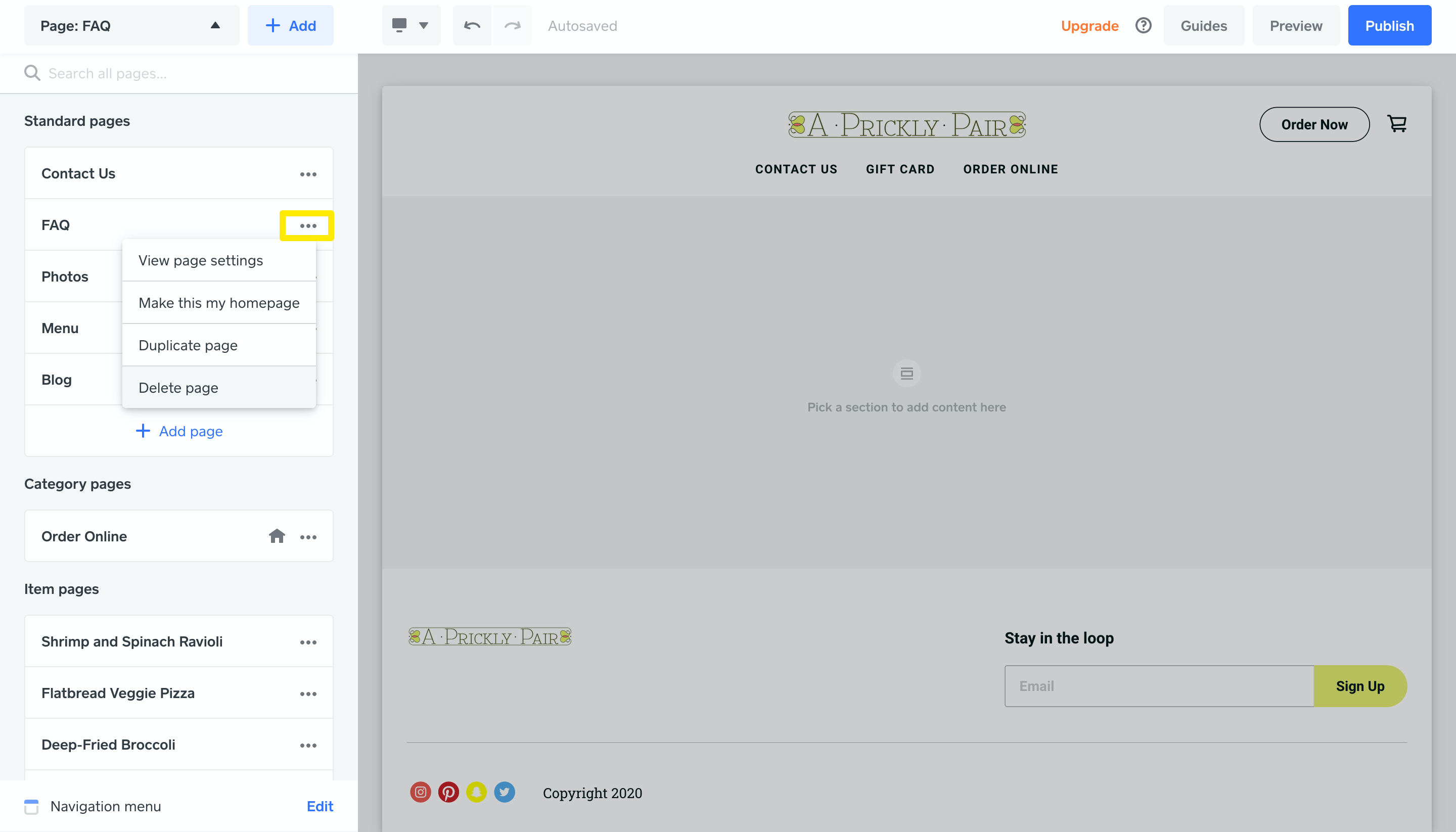The width and height of the screenshot is (1456, 832).
Task: Click the redo arrow icon
Action: (513, 26)
